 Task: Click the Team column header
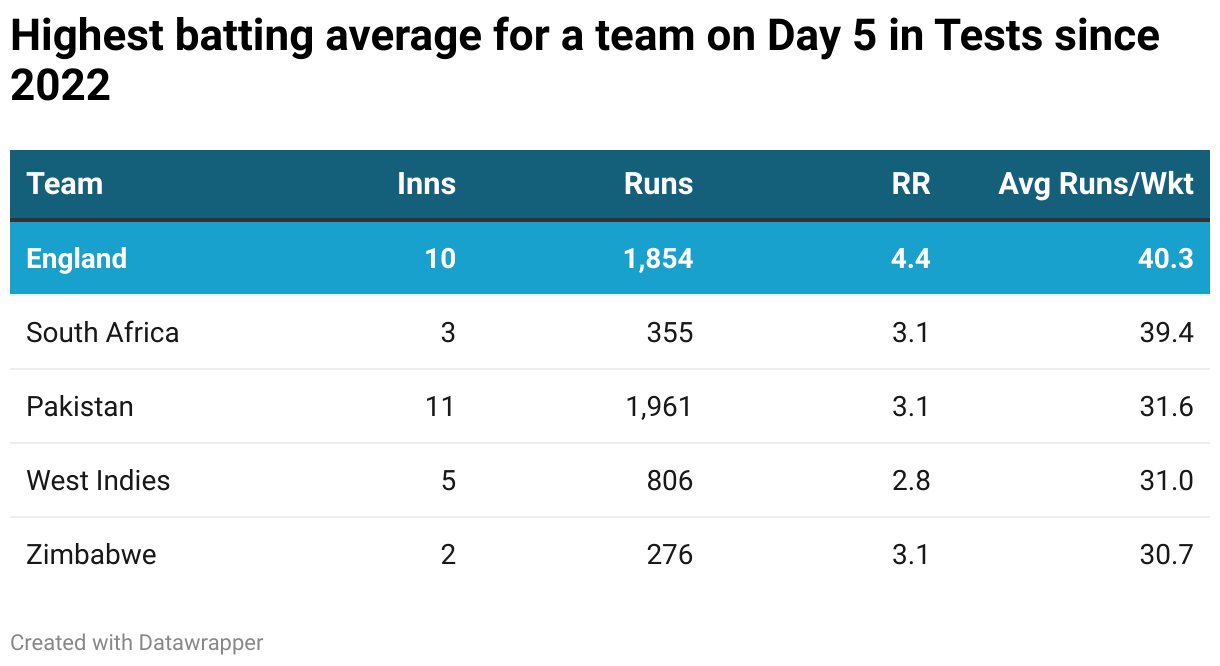[65, 184]
